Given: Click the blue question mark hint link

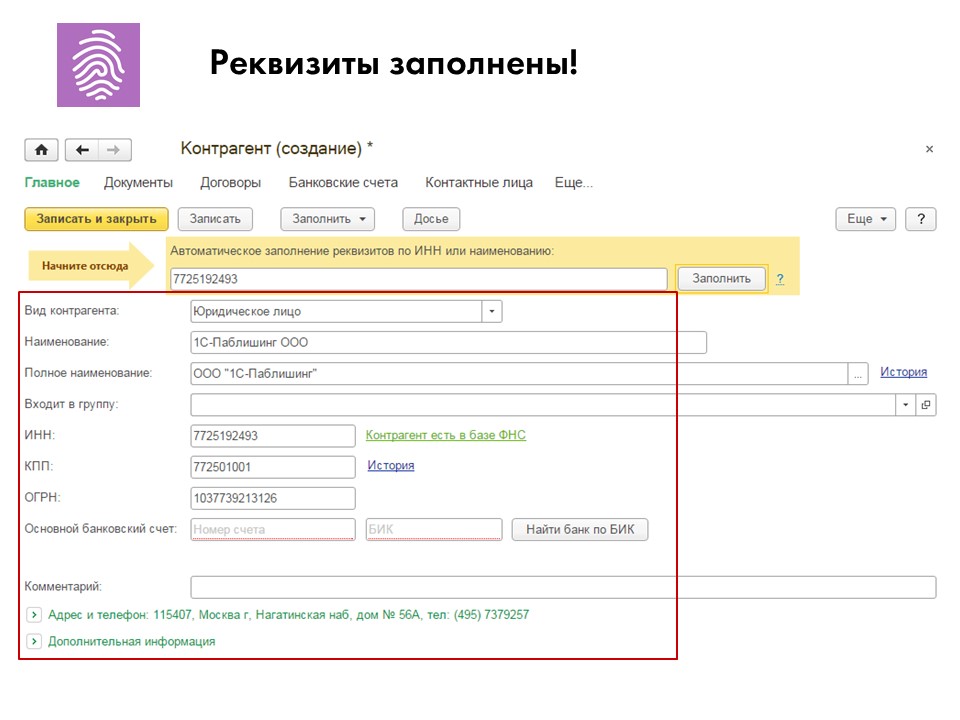Looking at the screenshot, I should [x=780, y=279].
